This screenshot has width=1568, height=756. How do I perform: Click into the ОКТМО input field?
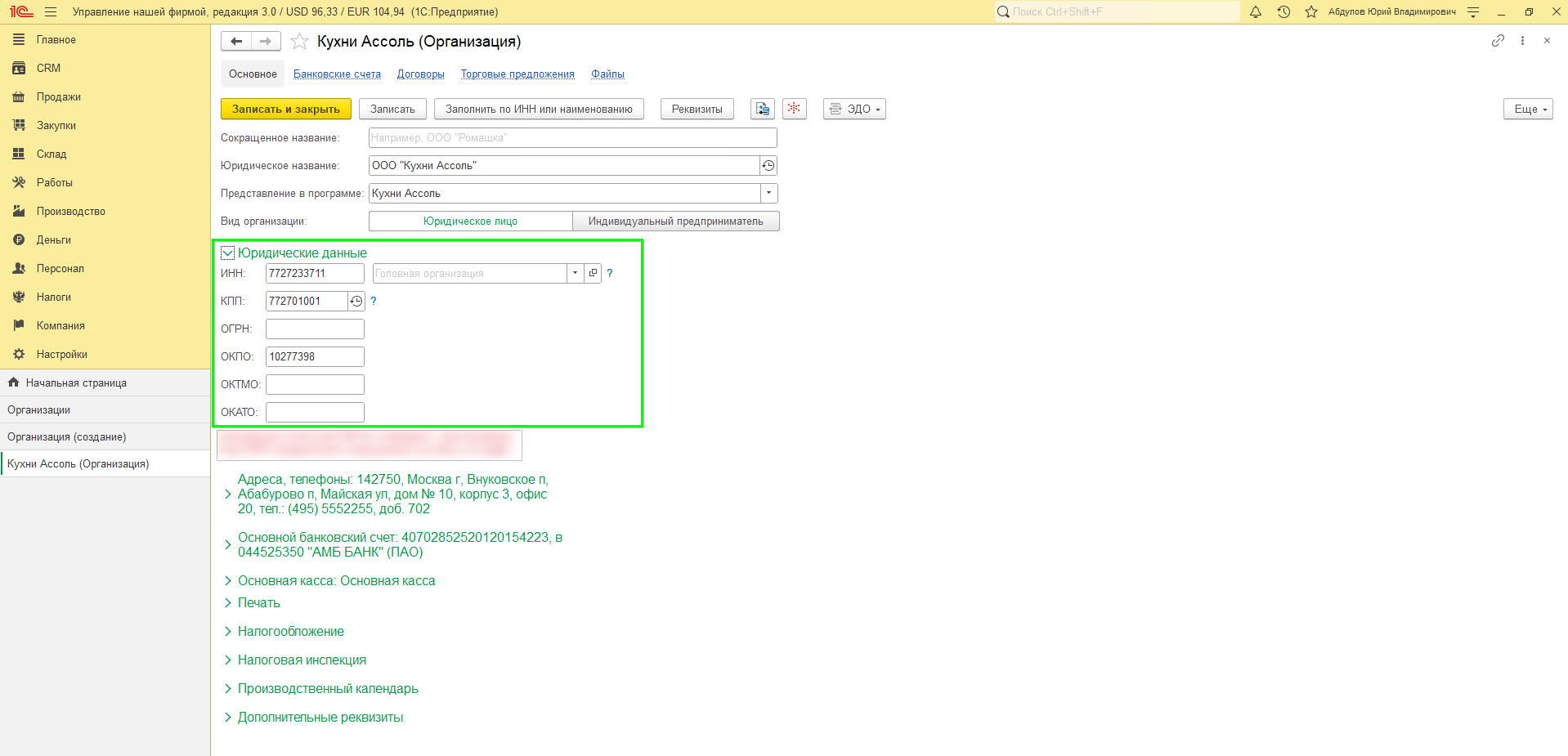tap(315, 385)
